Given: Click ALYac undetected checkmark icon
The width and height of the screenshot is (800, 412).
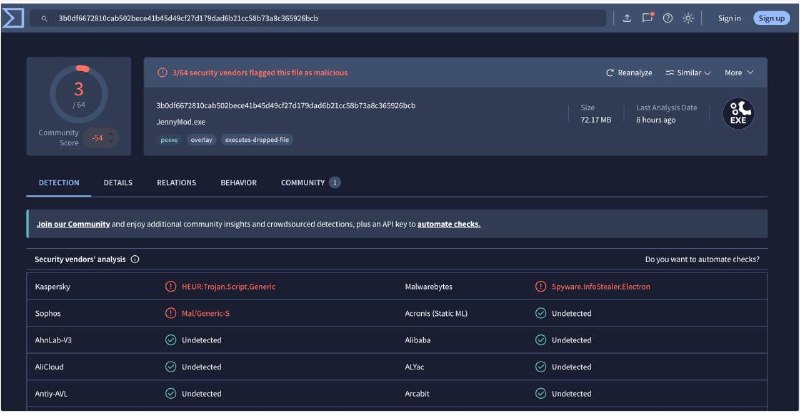Looking at the screenshot, I should [x=540, y=367].
